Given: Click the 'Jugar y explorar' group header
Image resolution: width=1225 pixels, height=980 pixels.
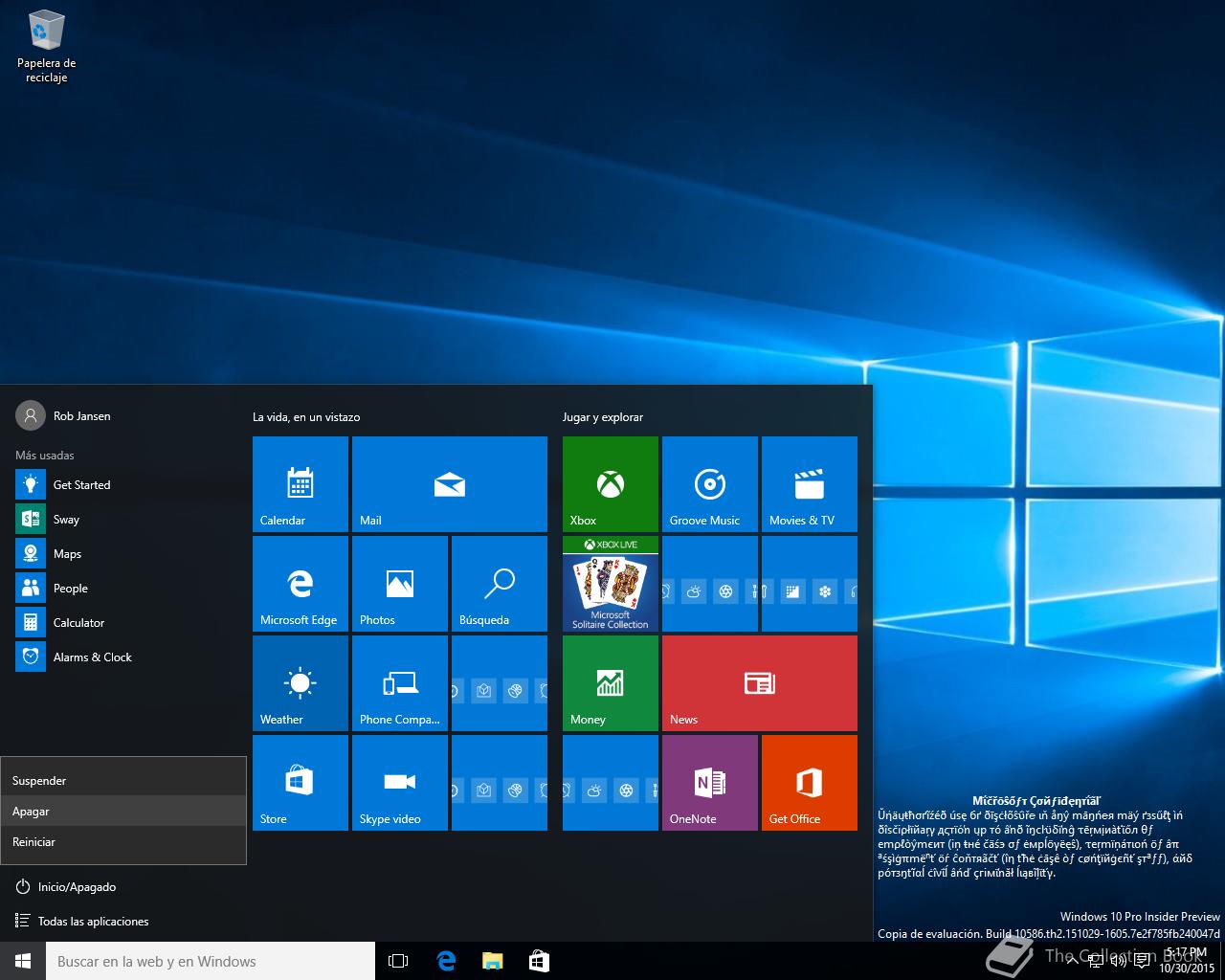Looking at the screenshot, I should coord(603,417).
